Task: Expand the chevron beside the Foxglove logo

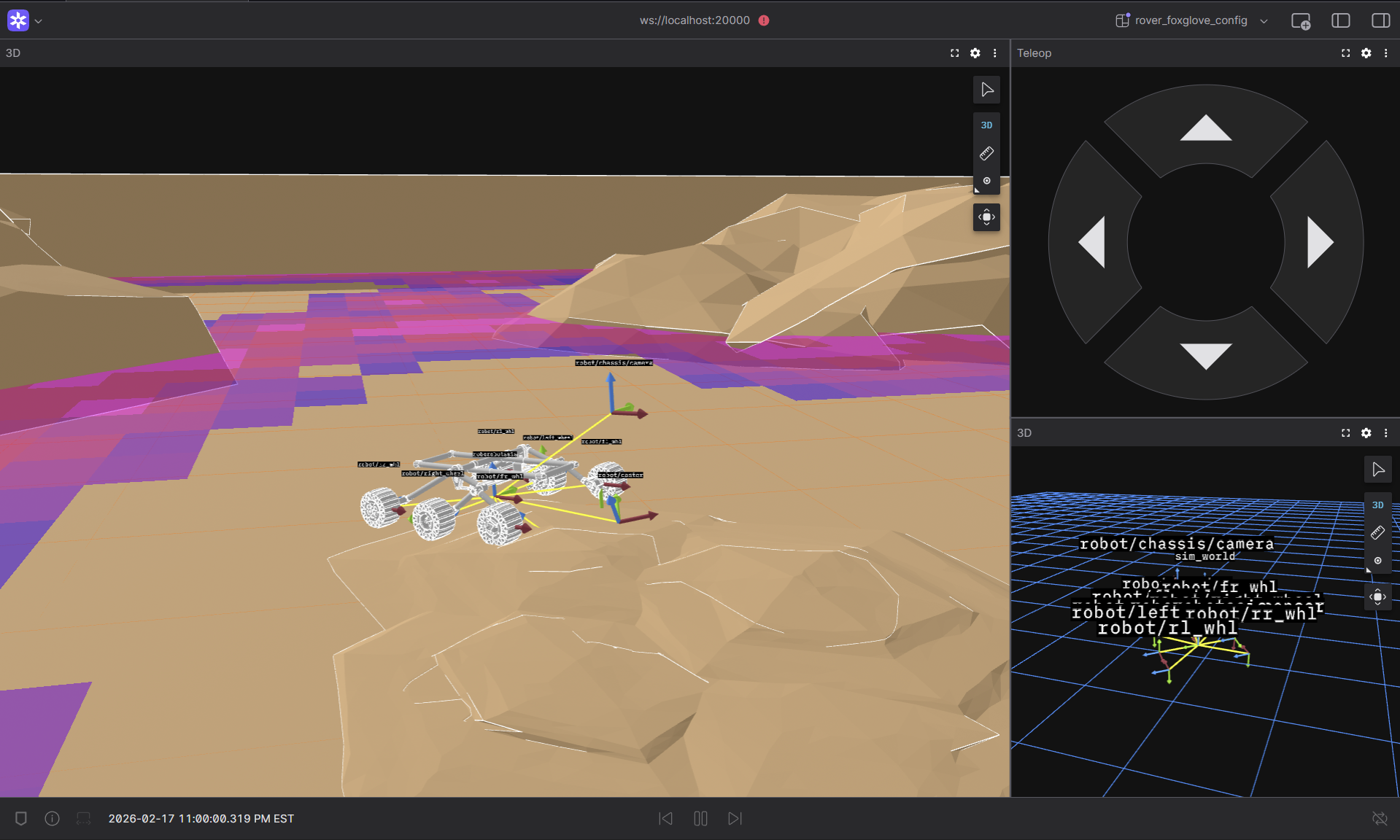Action: 39,20
